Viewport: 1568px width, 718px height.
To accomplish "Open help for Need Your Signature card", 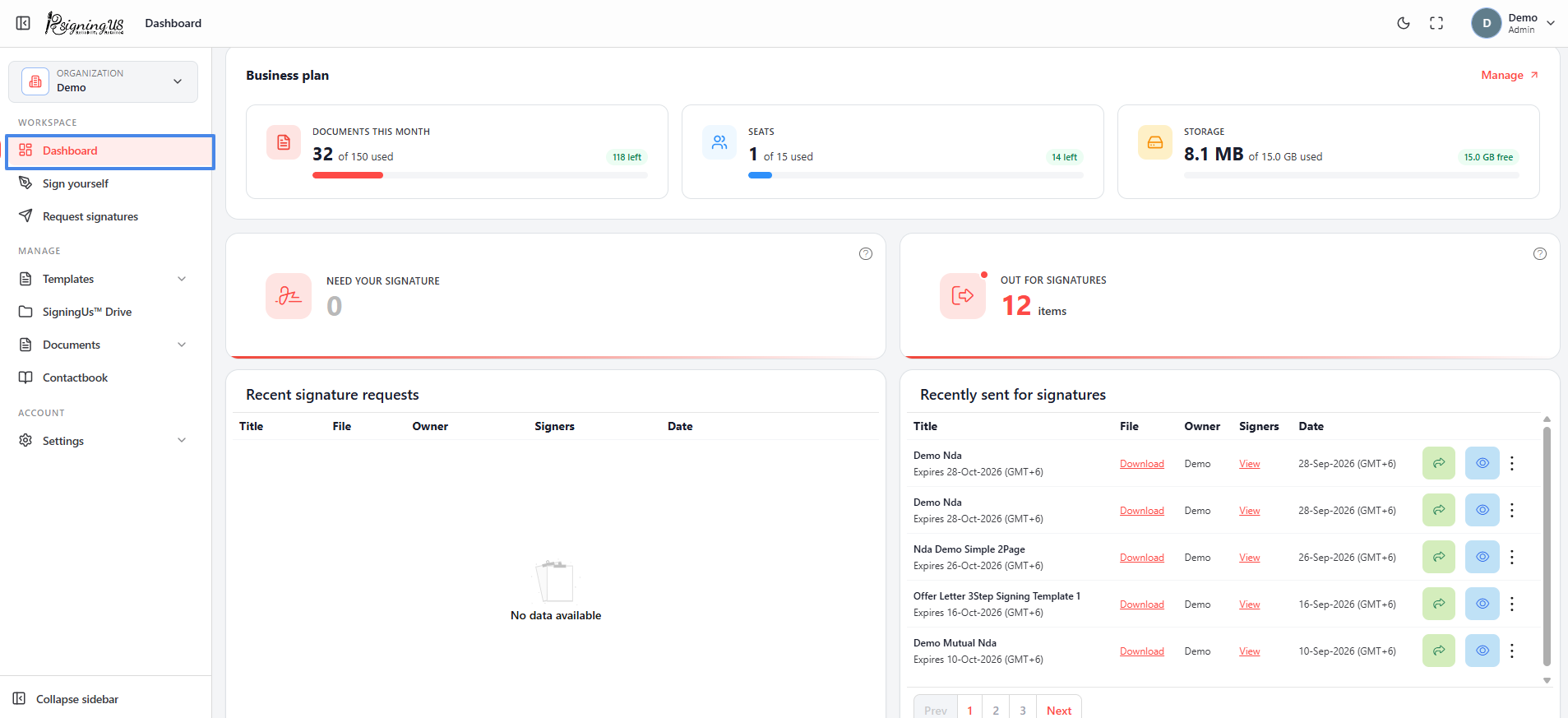I will tap(866, 254).
